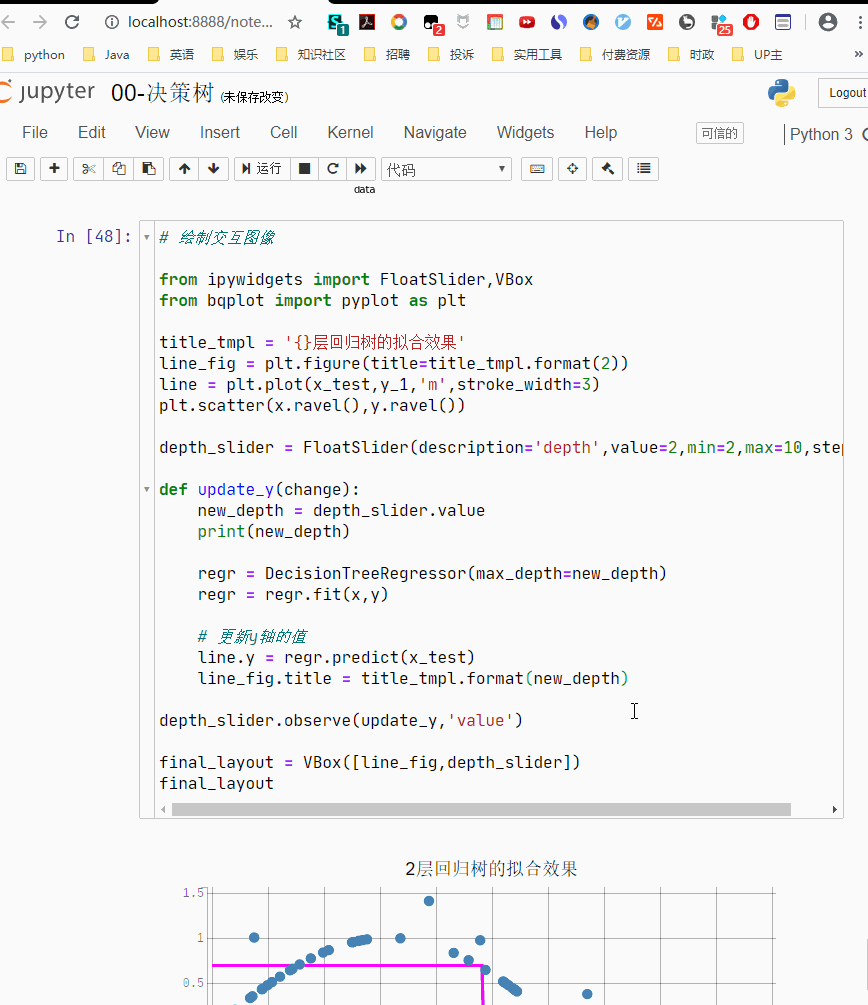This screenshot has height=1005, width=868.
Task: Click the red YouTube-style extension icon
Action: pyautogui.click(x=527, y=22)
